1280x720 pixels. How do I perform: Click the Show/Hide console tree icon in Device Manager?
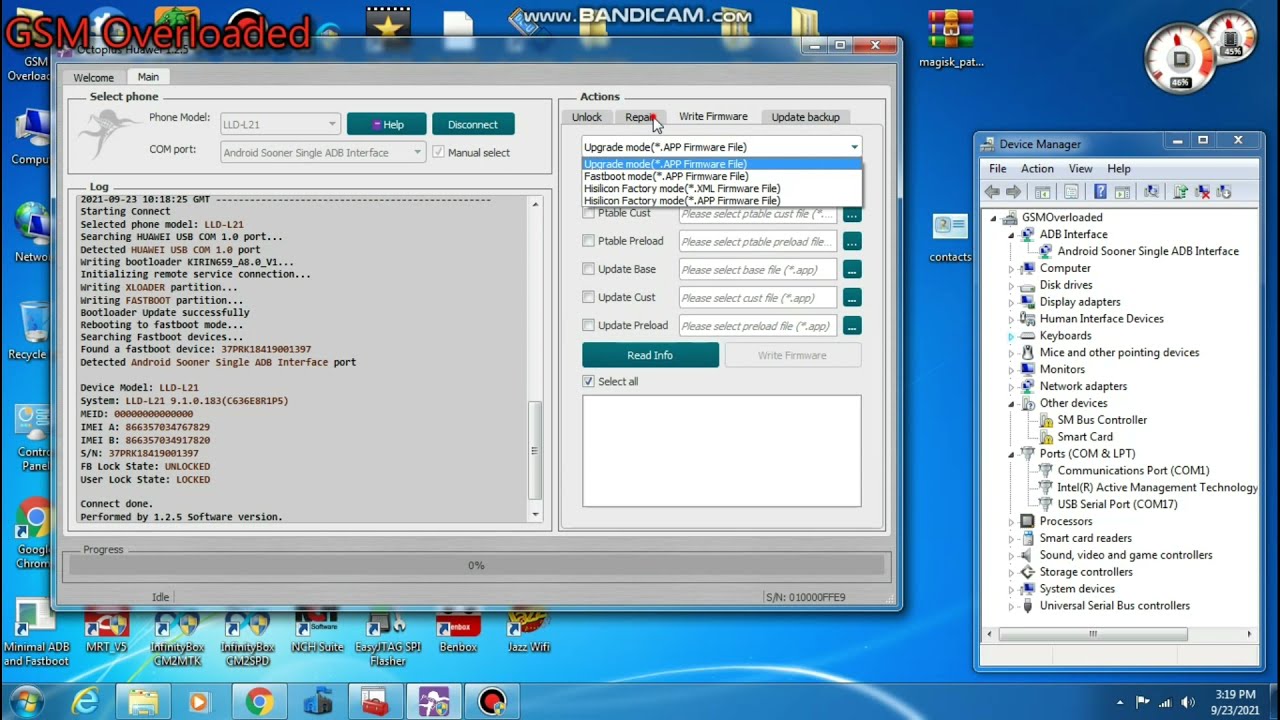1042,192
